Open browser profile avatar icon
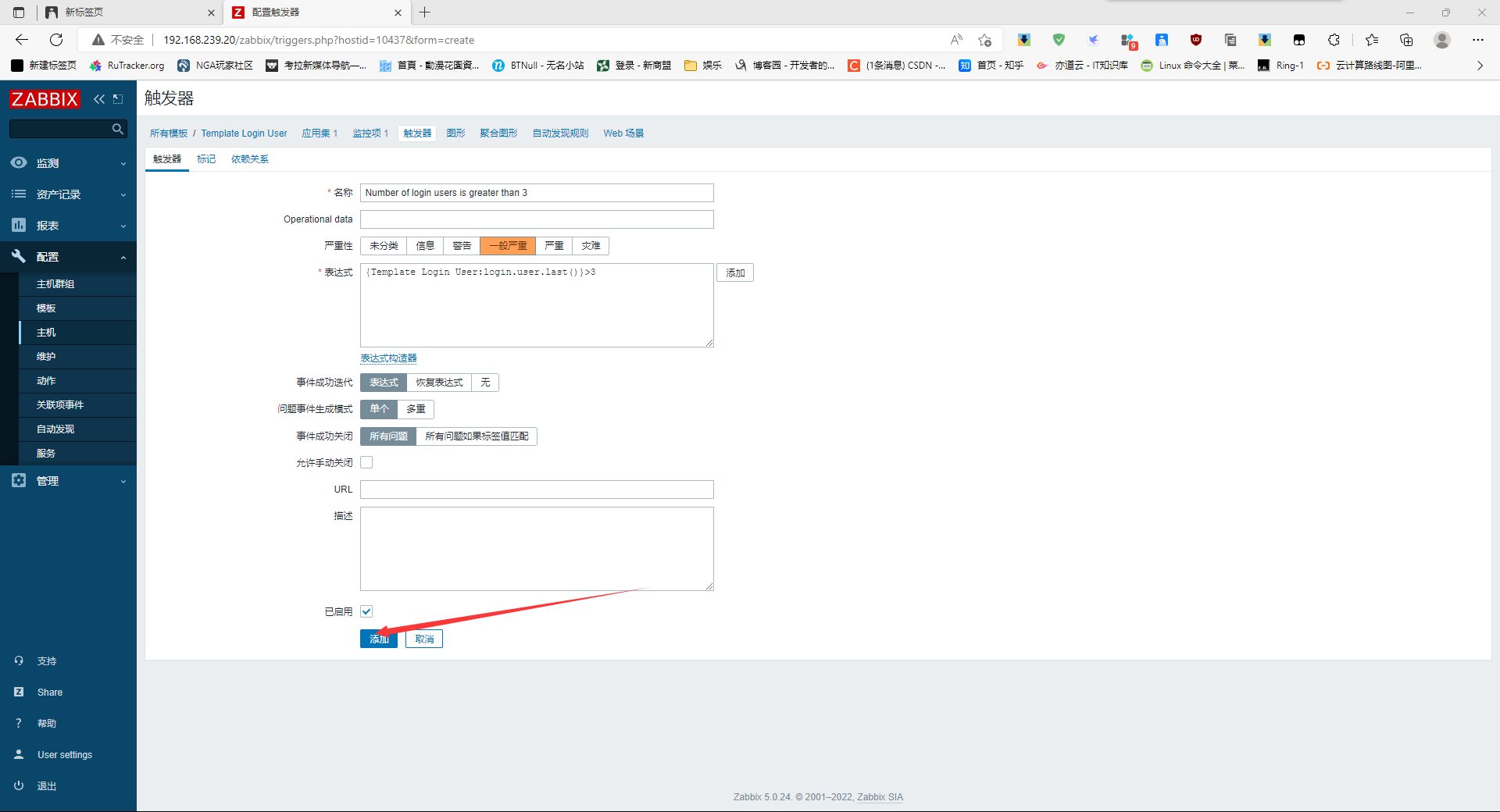The width and height of the screenshot is (1500, 812). pos(1442,40)
